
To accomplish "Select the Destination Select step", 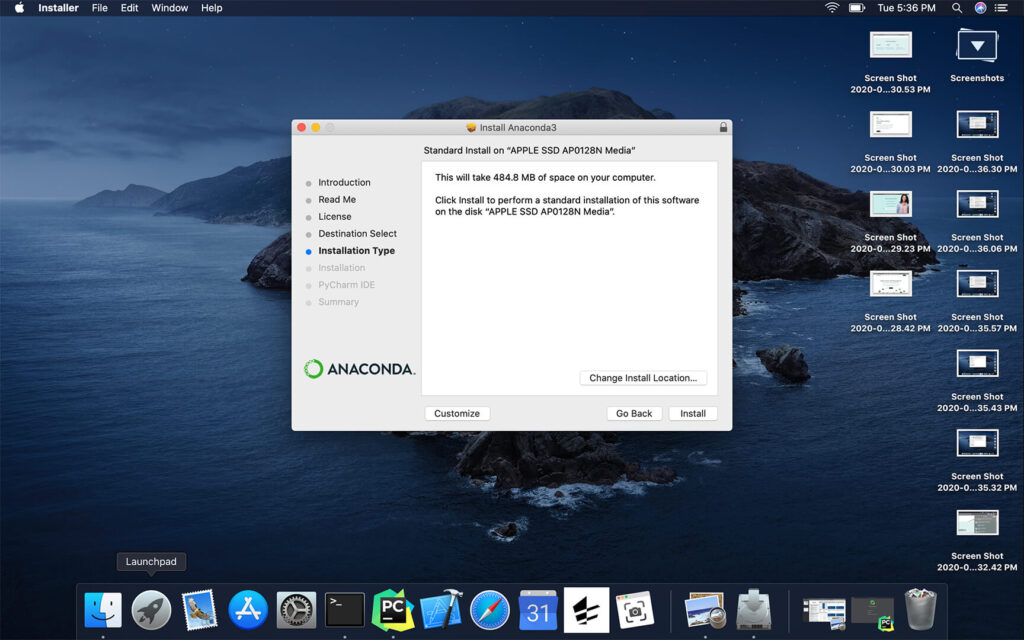I will point(357,233).
